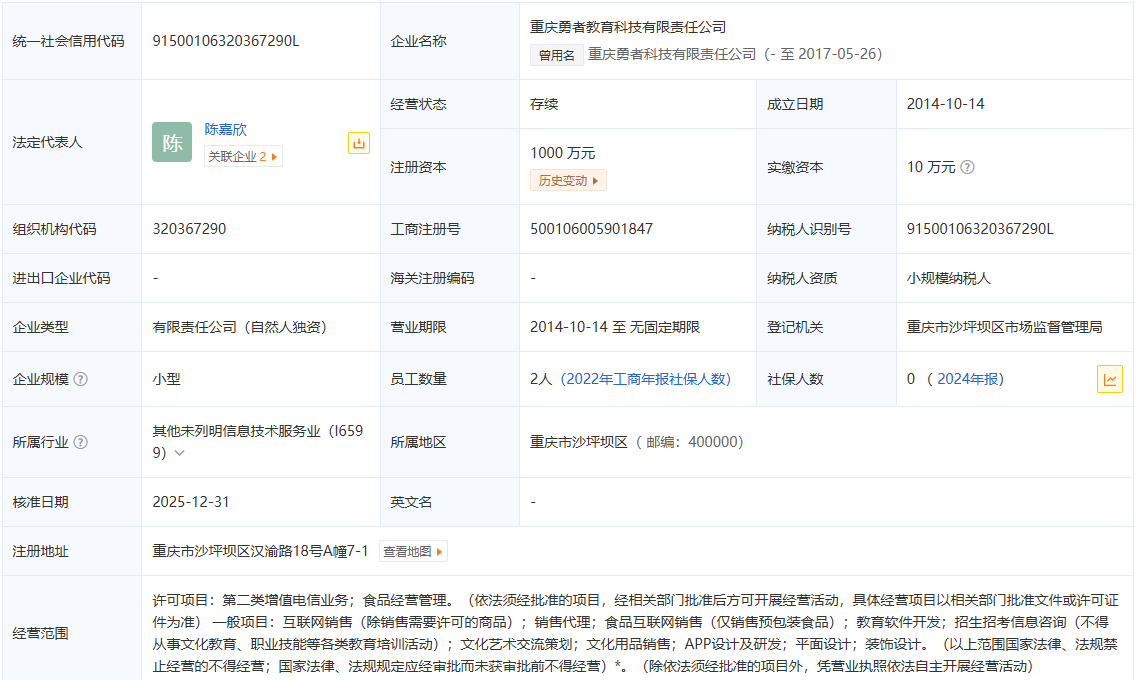Open legal representative 陈嘉欣's profile

[226, 129]
